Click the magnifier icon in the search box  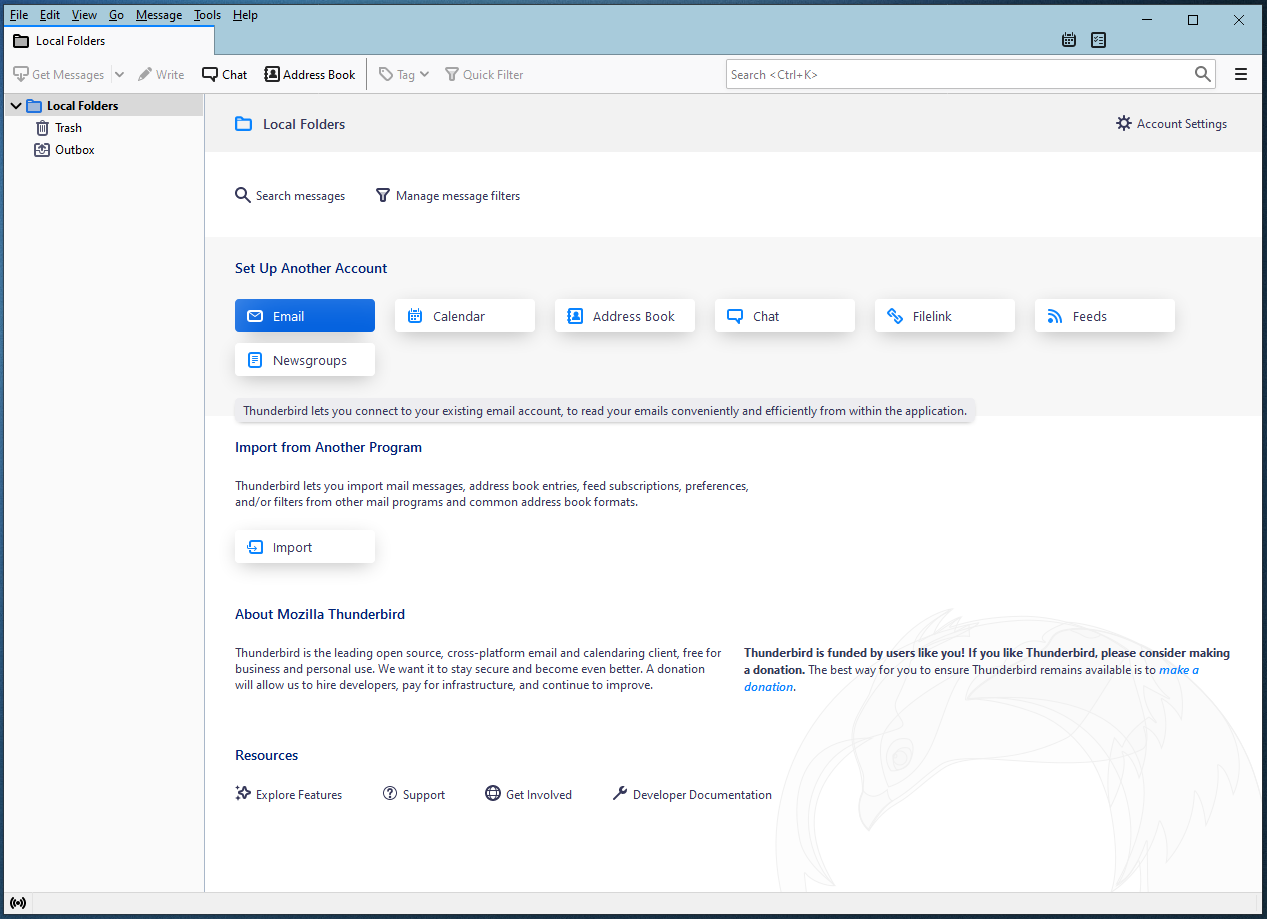pos(1202,74)
